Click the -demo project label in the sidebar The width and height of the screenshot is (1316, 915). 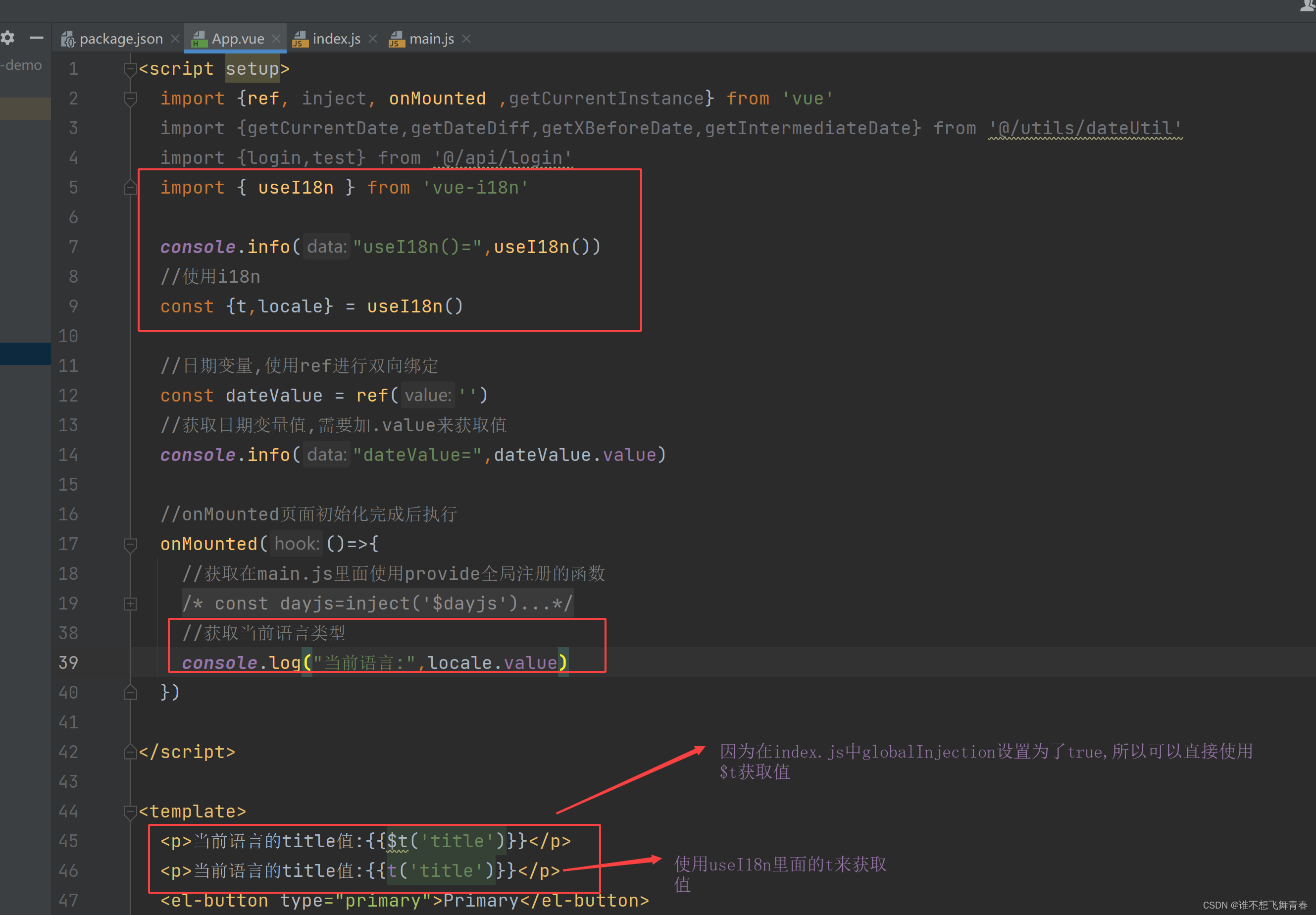coord(22,65)
